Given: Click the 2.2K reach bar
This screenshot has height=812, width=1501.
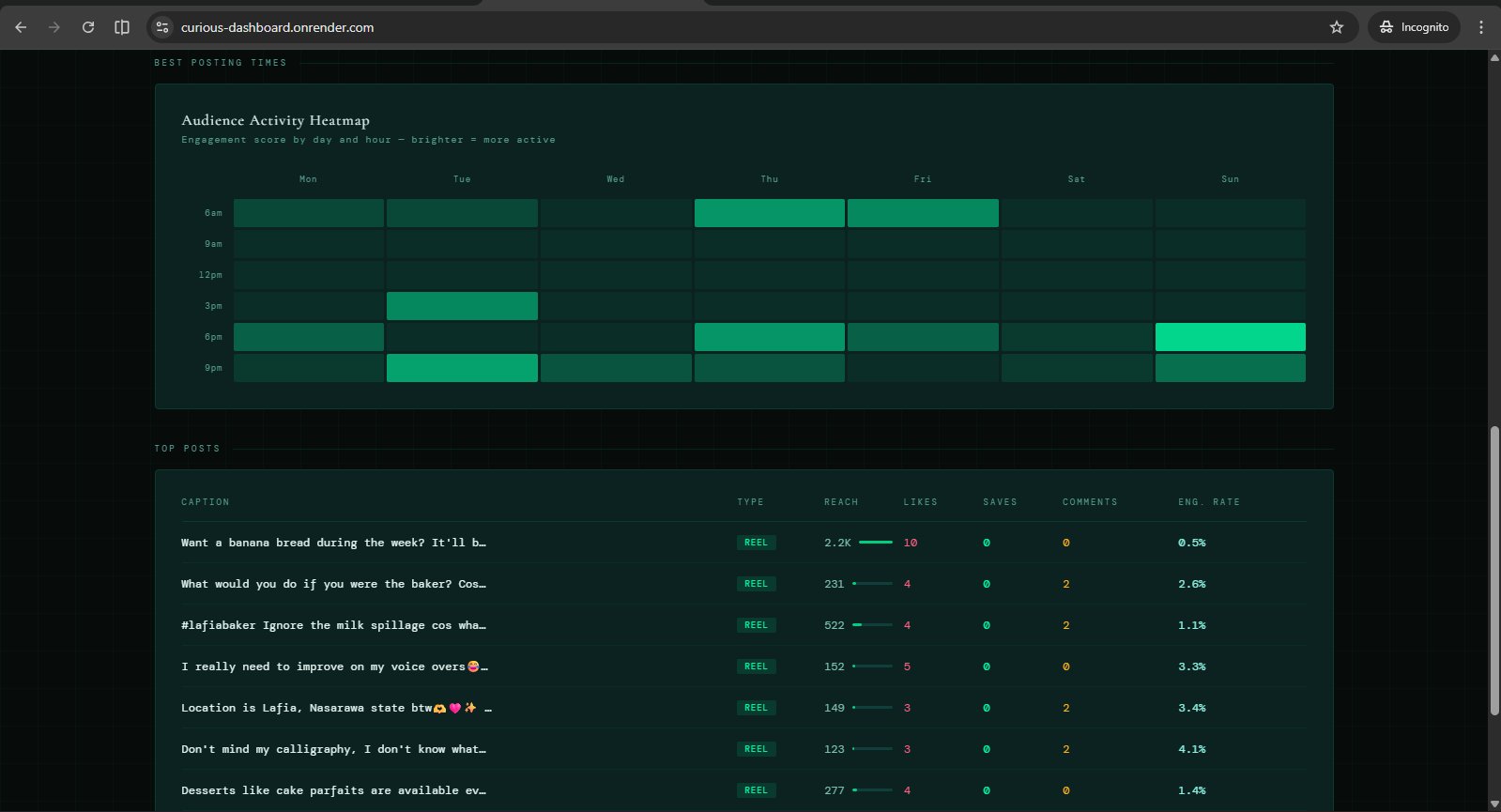Looking at the screenshot, I should coord(875,543).
